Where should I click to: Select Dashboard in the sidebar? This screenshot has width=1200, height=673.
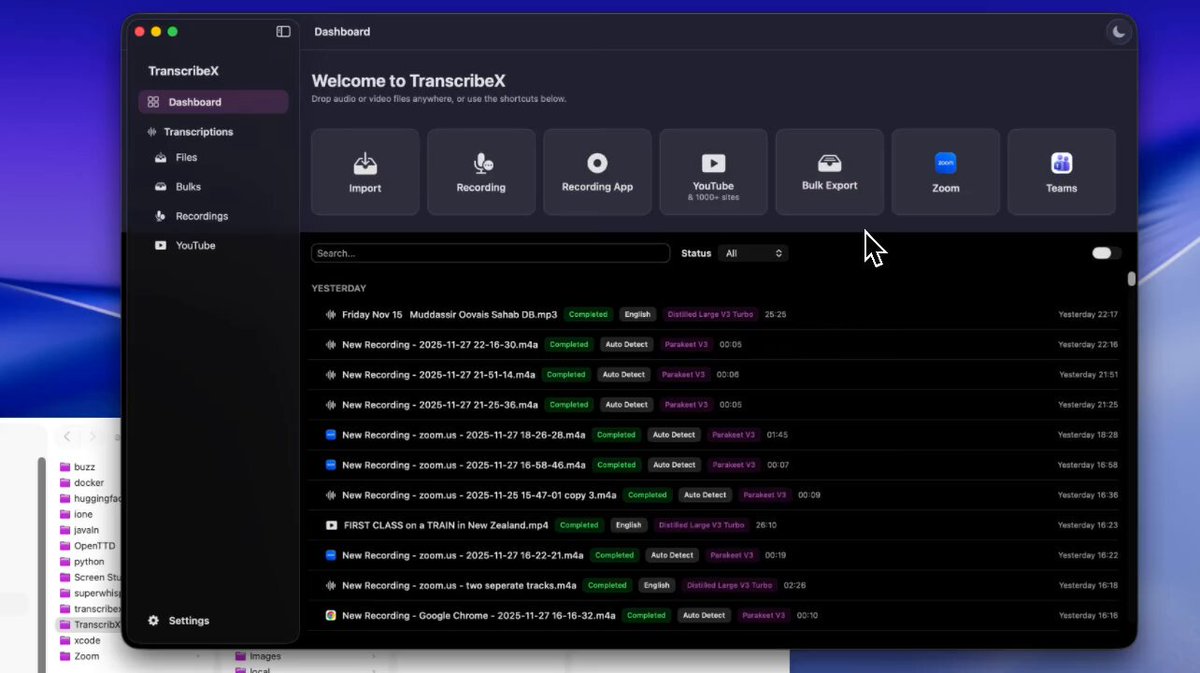(194, 102)
